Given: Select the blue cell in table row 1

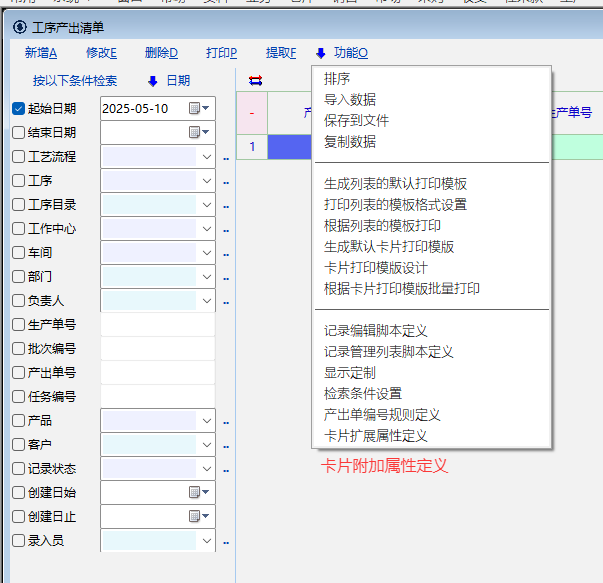Looking at the screenshot, I should pyautogui.click(x=290, y=147).
